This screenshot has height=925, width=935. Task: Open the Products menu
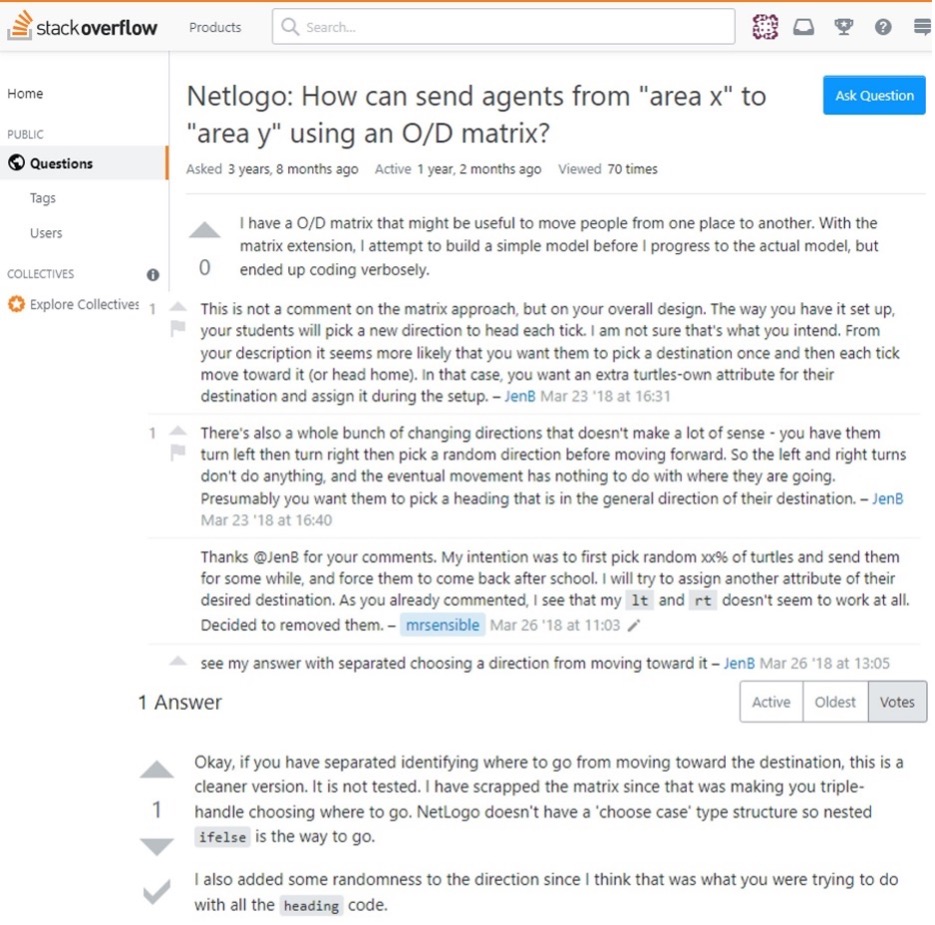(x=215, y=27)
